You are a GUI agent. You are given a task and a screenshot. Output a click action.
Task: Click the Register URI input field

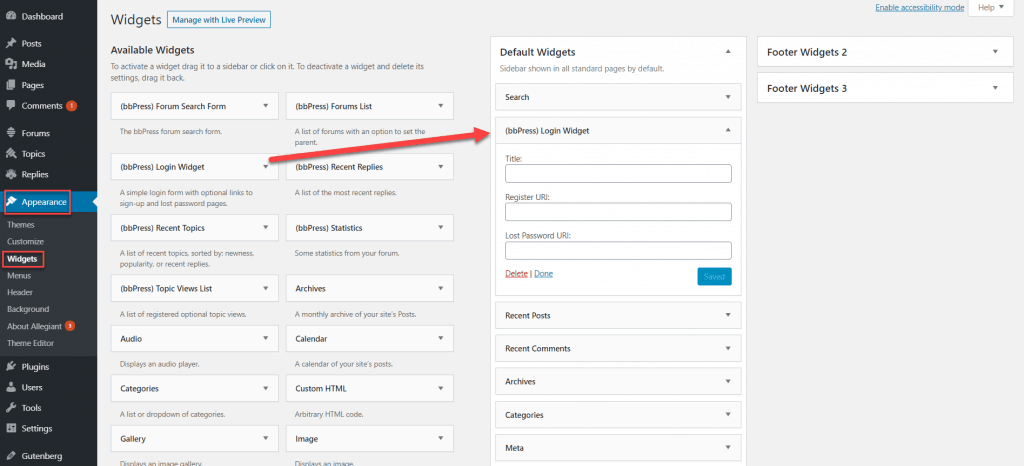click(618, 212)
